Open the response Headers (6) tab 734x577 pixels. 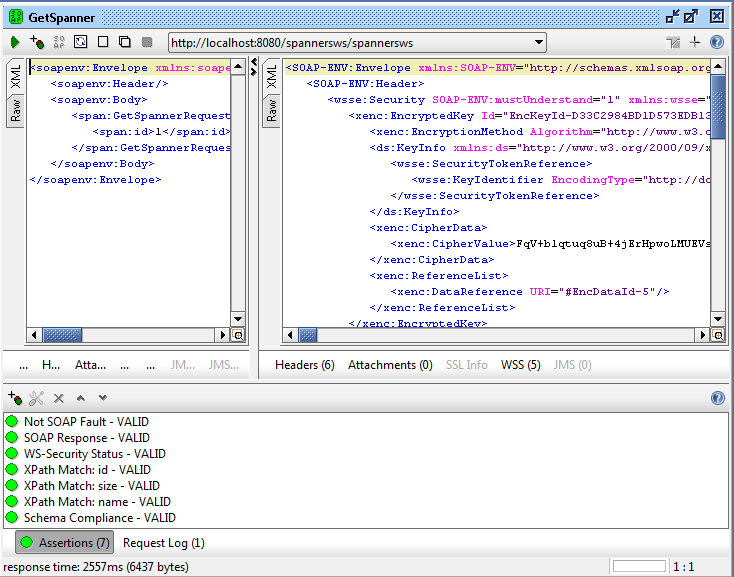pyautogui.click(x=305, y=365)
